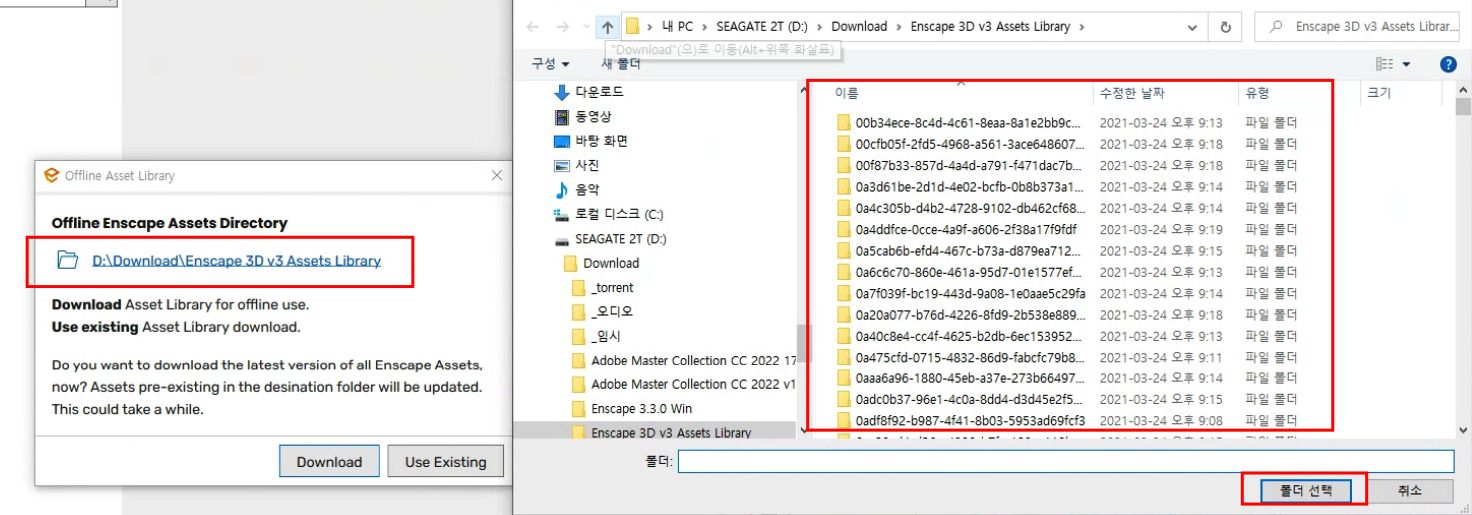The width and height of the screenshot is (1472, 515).
Task: Click the search magnifier icon
Action: pos(1276,27)
